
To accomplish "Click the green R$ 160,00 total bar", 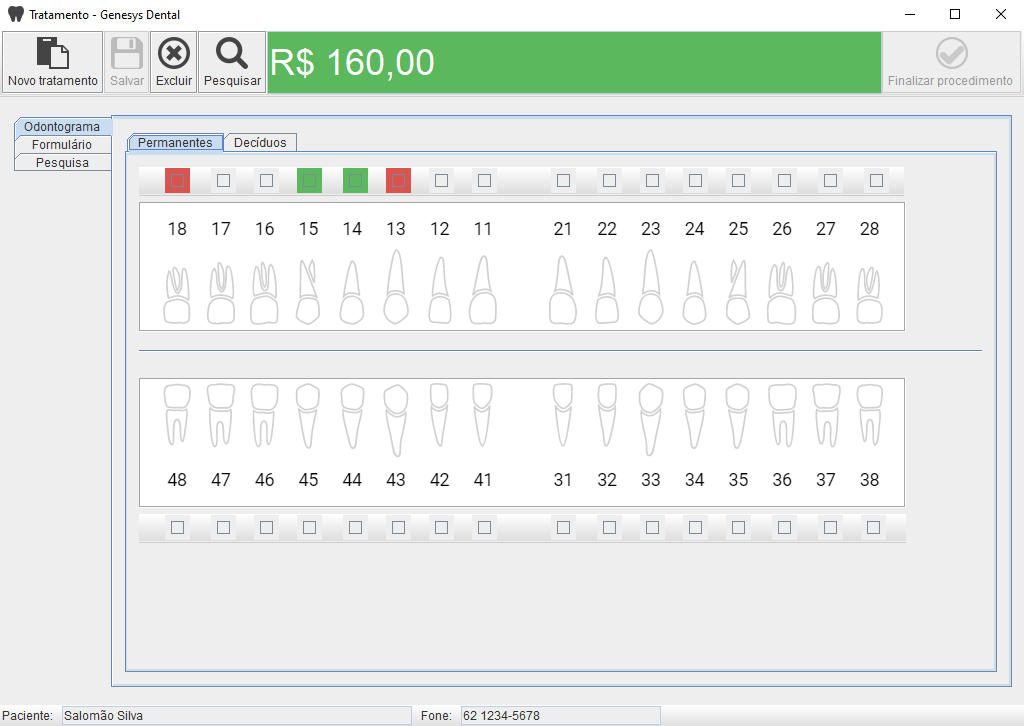I will [x=574, y=62].
